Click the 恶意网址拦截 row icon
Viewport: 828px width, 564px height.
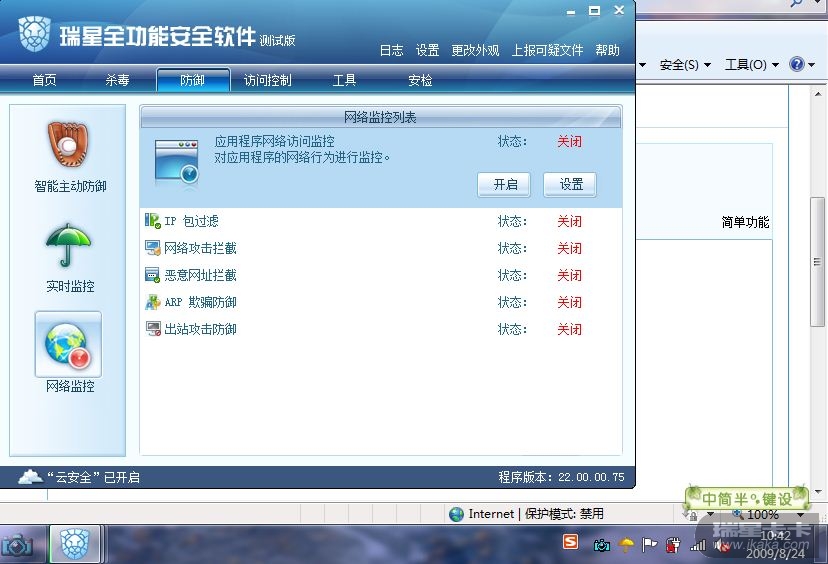coord(153,275)
